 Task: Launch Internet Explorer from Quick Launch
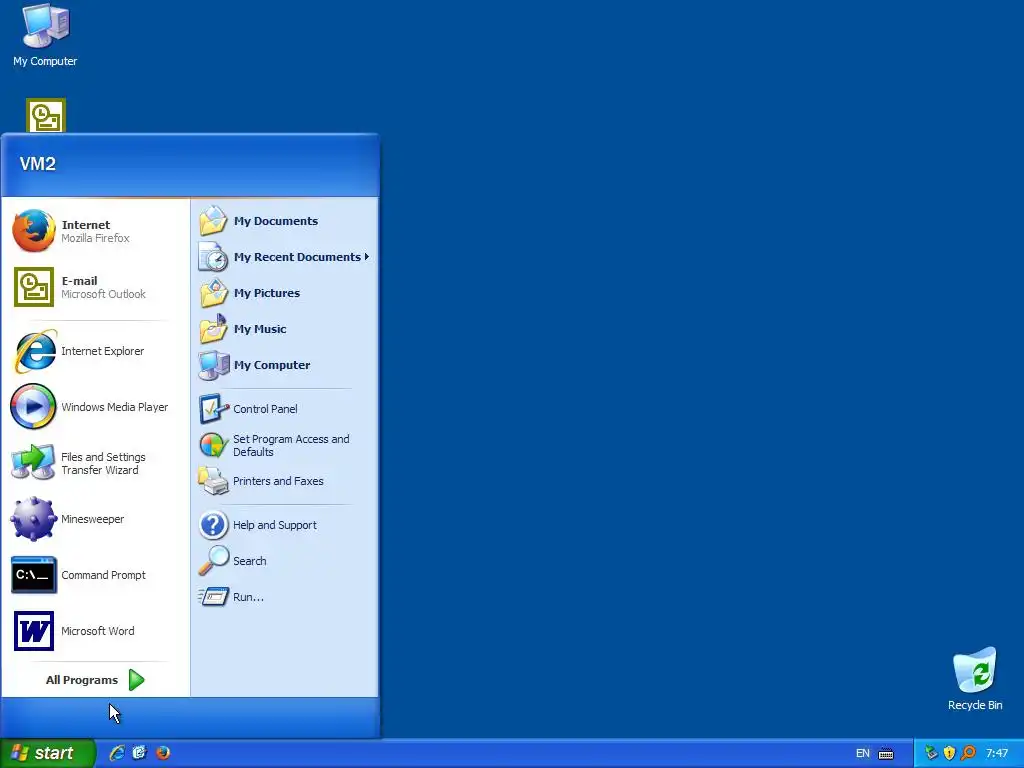click(117, 753)
